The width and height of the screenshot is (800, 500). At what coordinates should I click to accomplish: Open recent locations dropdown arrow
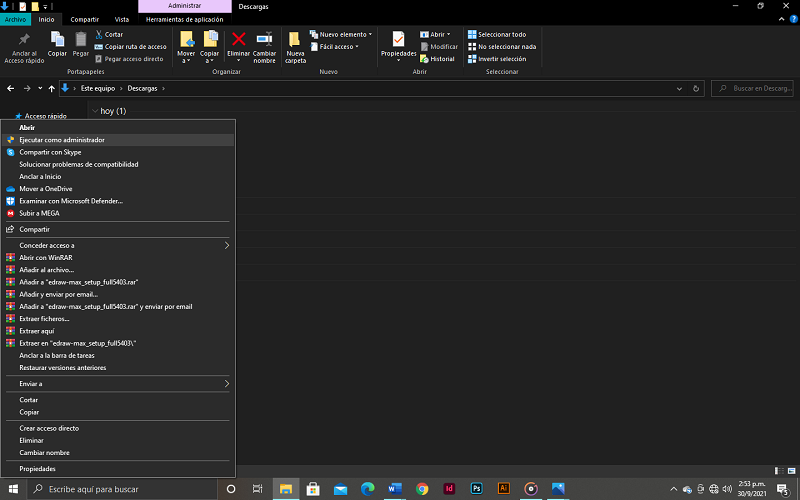40,88
